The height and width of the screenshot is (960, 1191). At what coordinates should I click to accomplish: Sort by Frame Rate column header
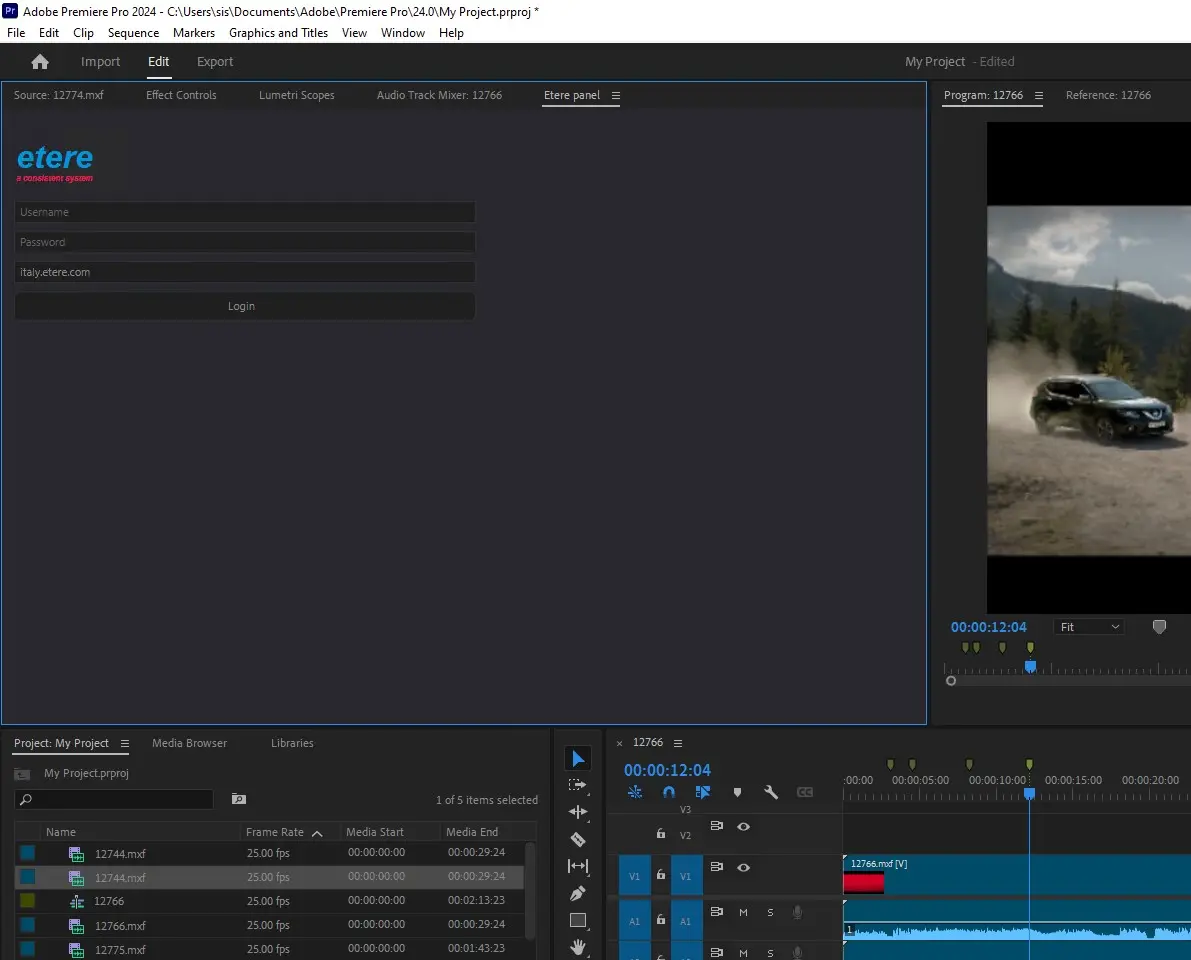(275, 832)
